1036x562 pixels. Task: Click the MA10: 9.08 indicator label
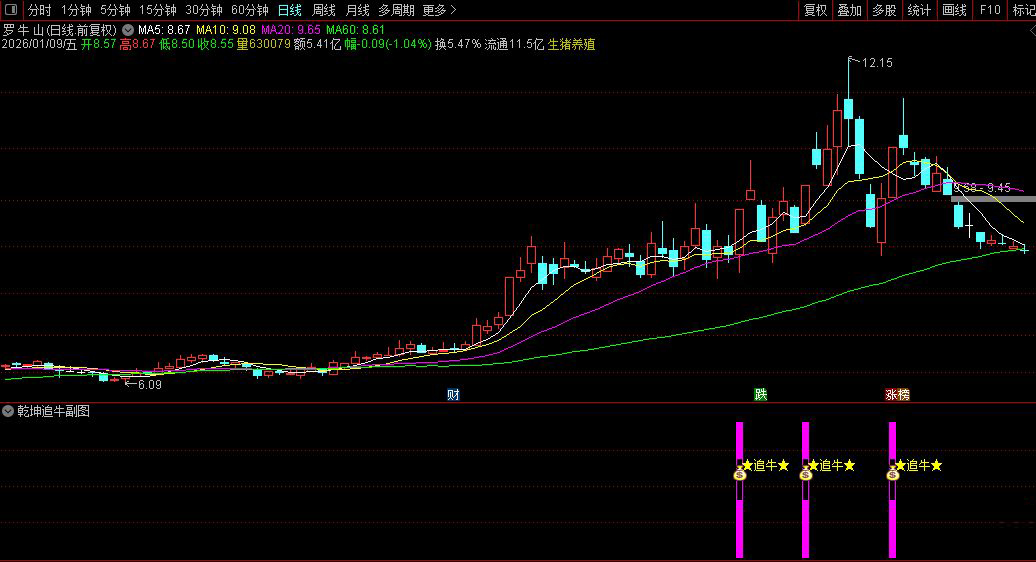coord(226,30)
